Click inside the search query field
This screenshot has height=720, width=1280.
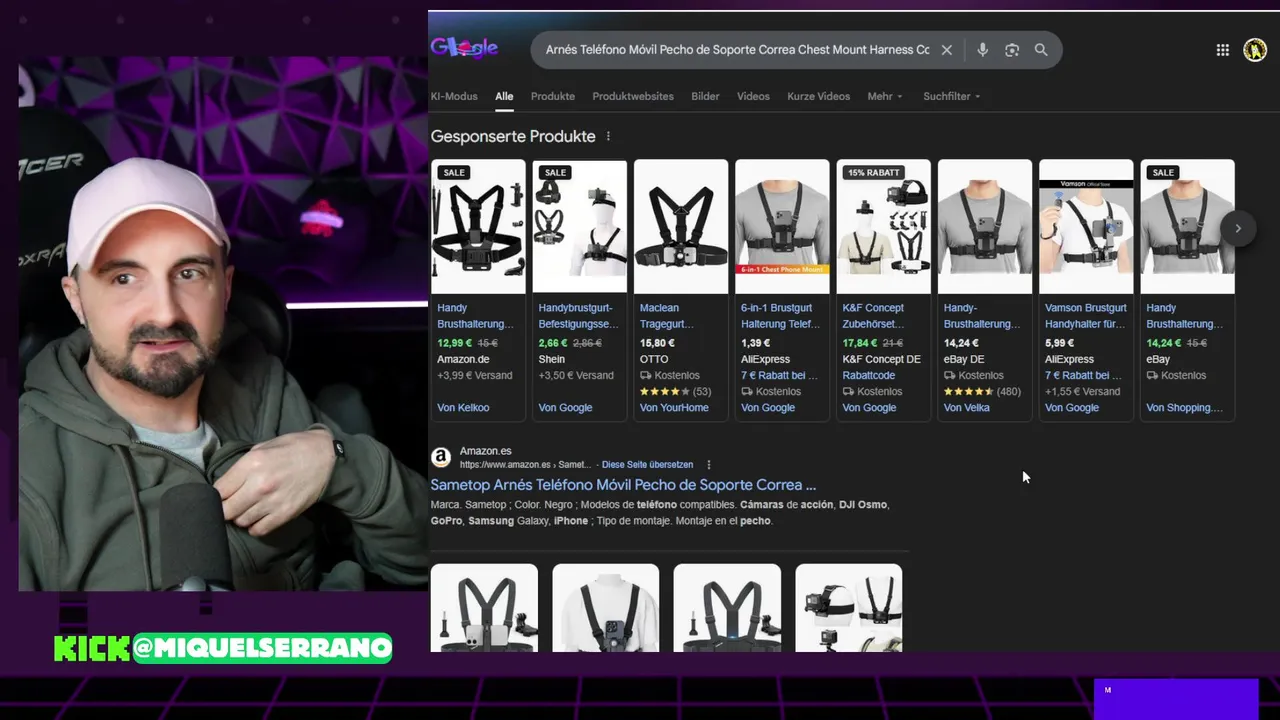click(738, 50)
